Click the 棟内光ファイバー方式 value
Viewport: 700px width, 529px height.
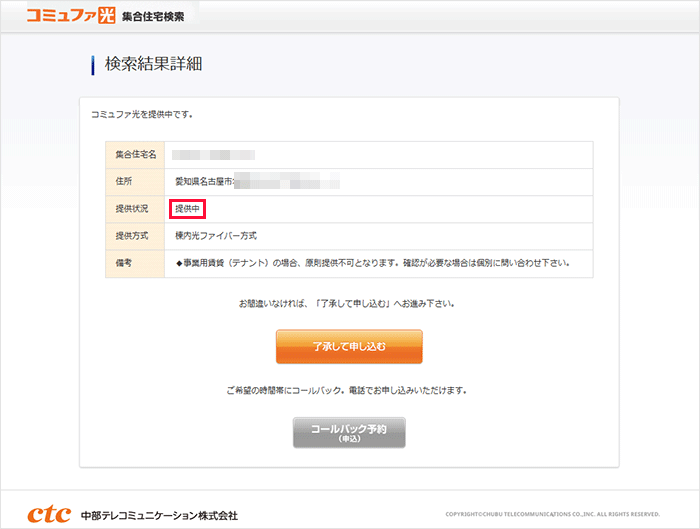216,236
